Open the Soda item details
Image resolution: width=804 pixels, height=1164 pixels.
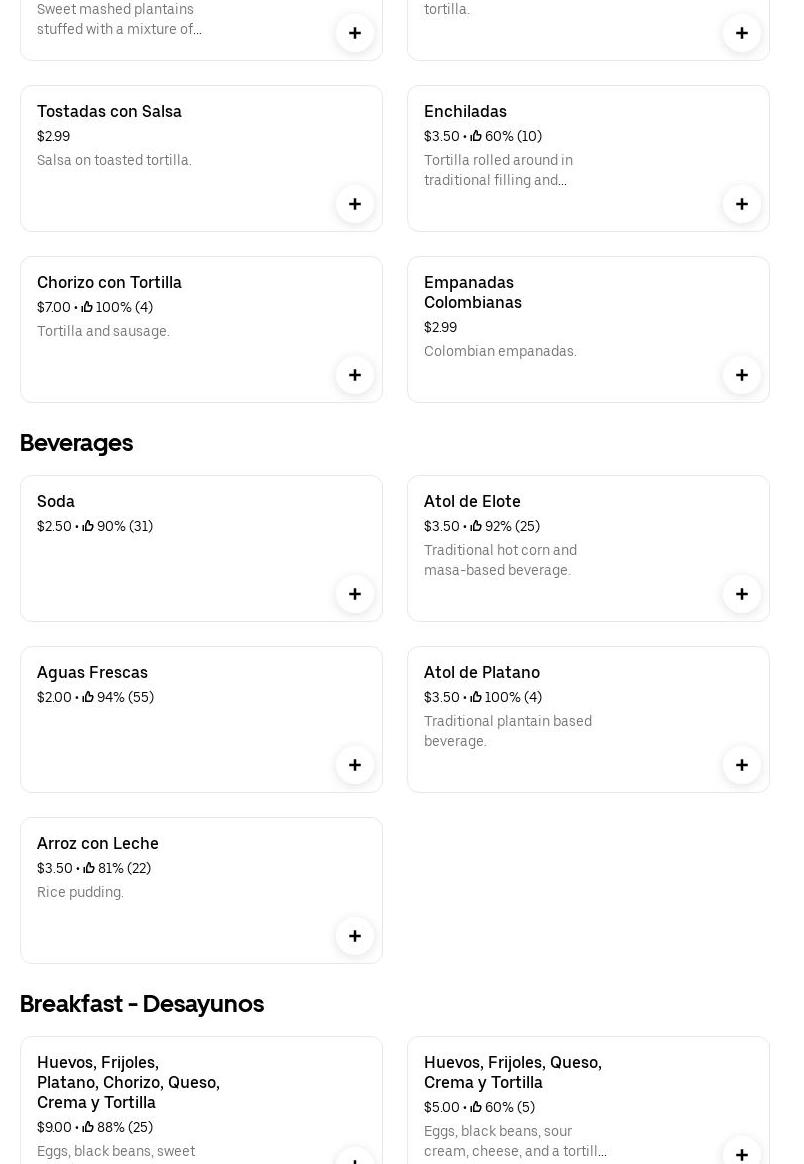click(x=56, y=501)
